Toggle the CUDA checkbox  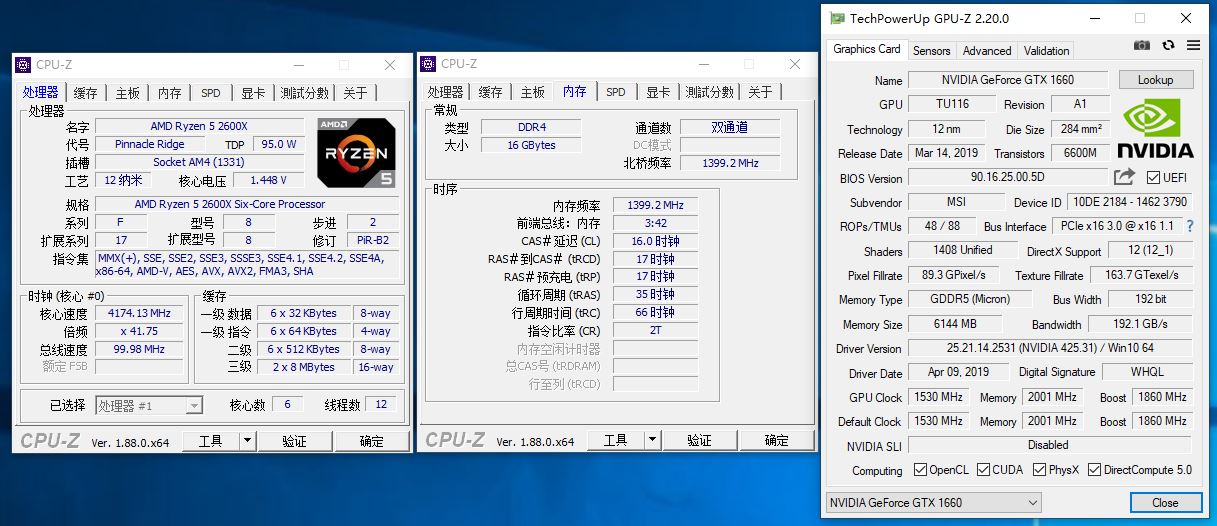[x=984, y=470]
